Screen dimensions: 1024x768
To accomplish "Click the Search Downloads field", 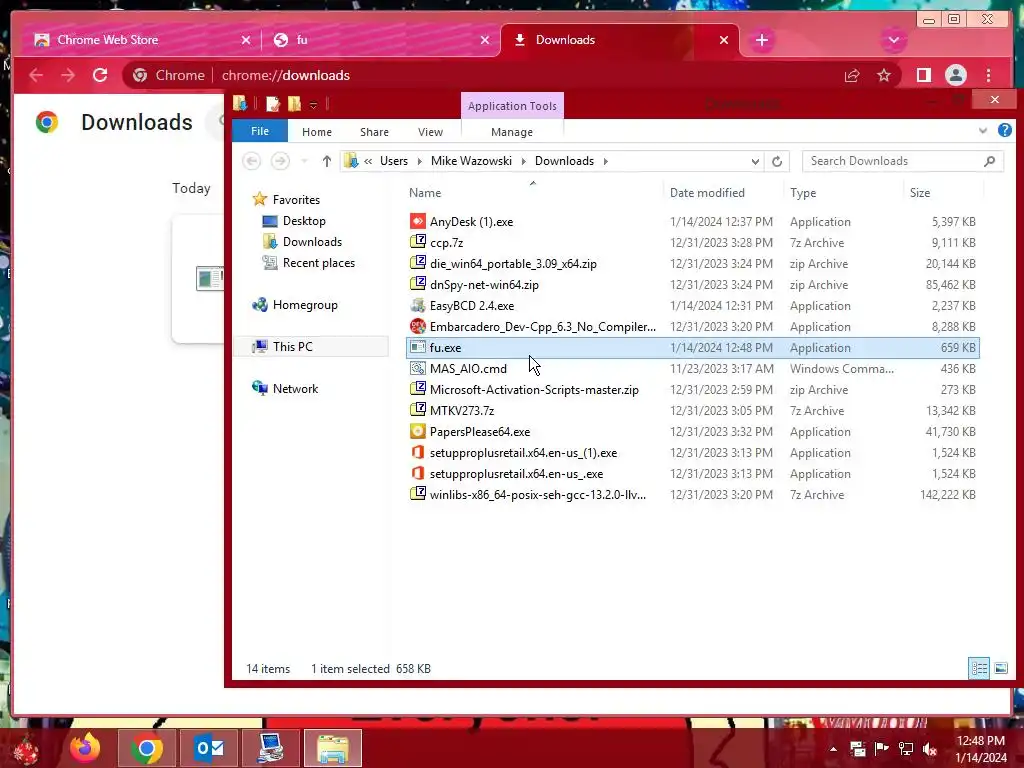I will (x=902, y=161).
